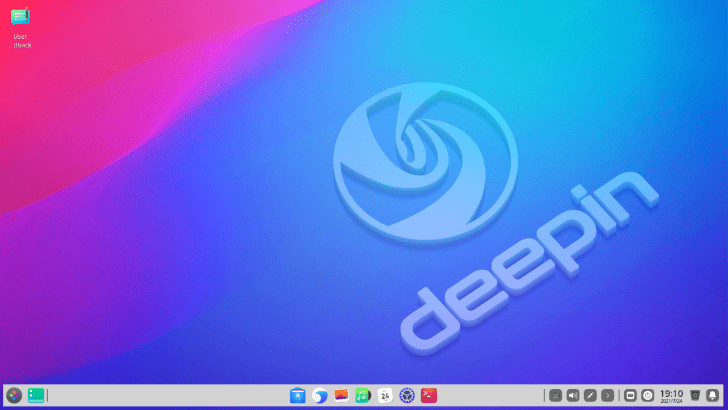728x410 pixels.
Task: Open the Control Center settings icon
Action: (407, 396)
